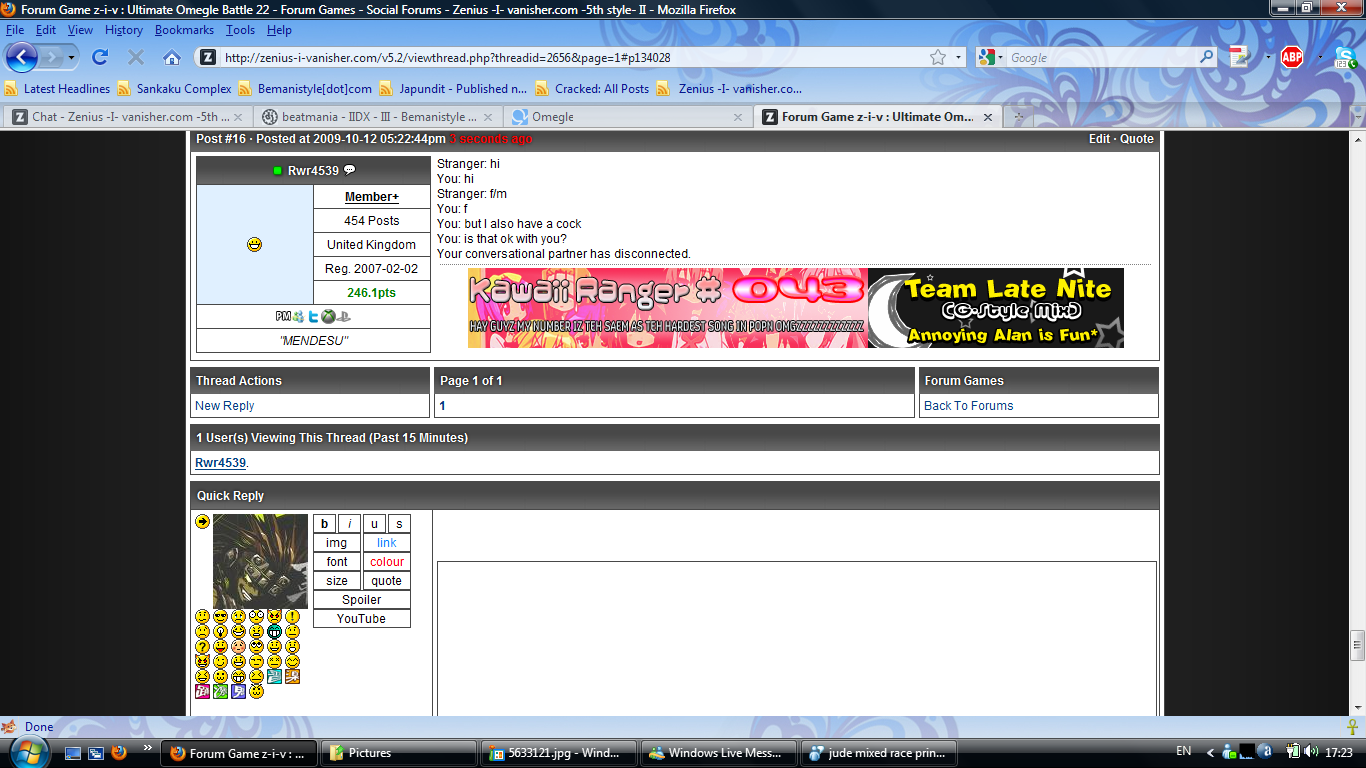Send PM via the PM icon

(283, 316)
